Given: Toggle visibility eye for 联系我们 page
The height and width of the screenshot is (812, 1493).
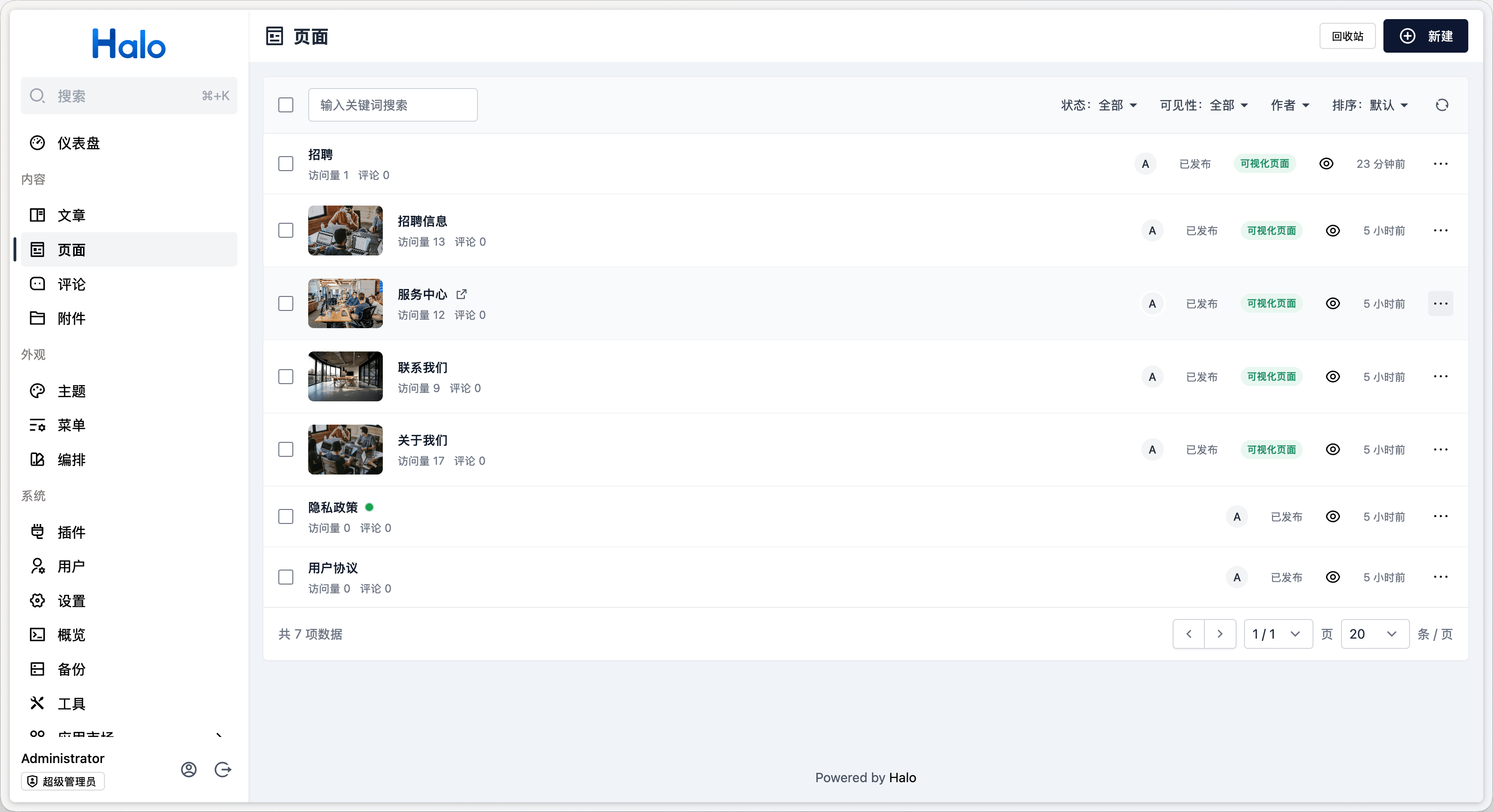Looking at the screenshot, I should pos(1333,377).
